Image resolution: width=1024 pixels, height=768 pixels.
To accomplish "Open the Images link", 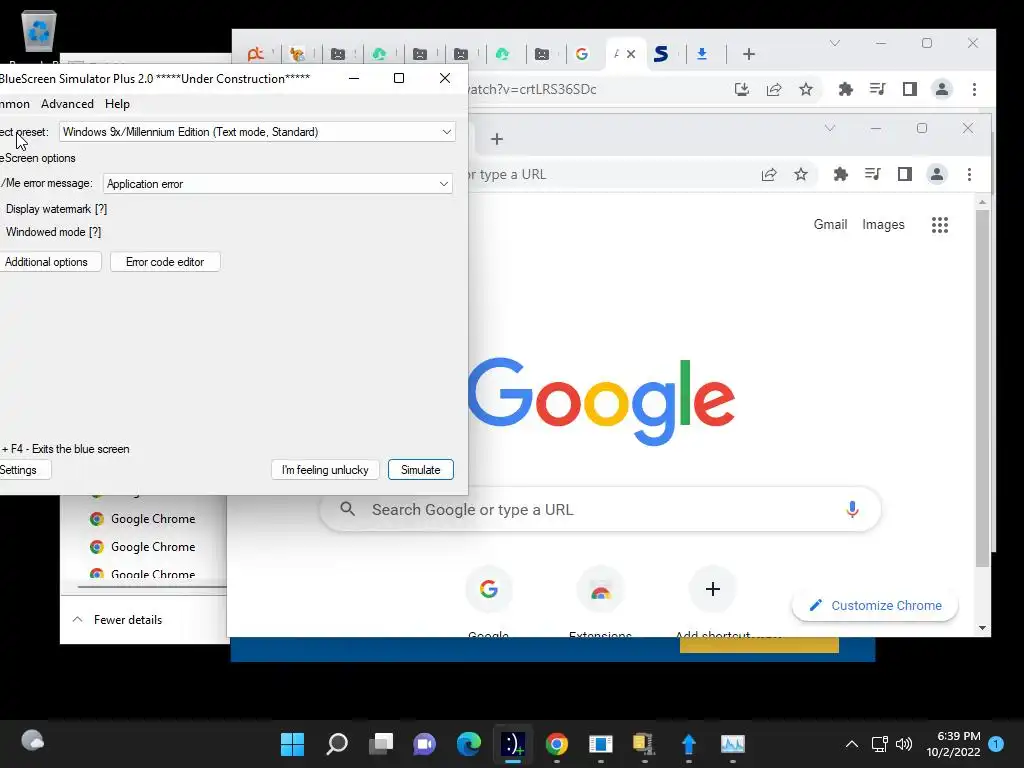I will pos(883,225).
